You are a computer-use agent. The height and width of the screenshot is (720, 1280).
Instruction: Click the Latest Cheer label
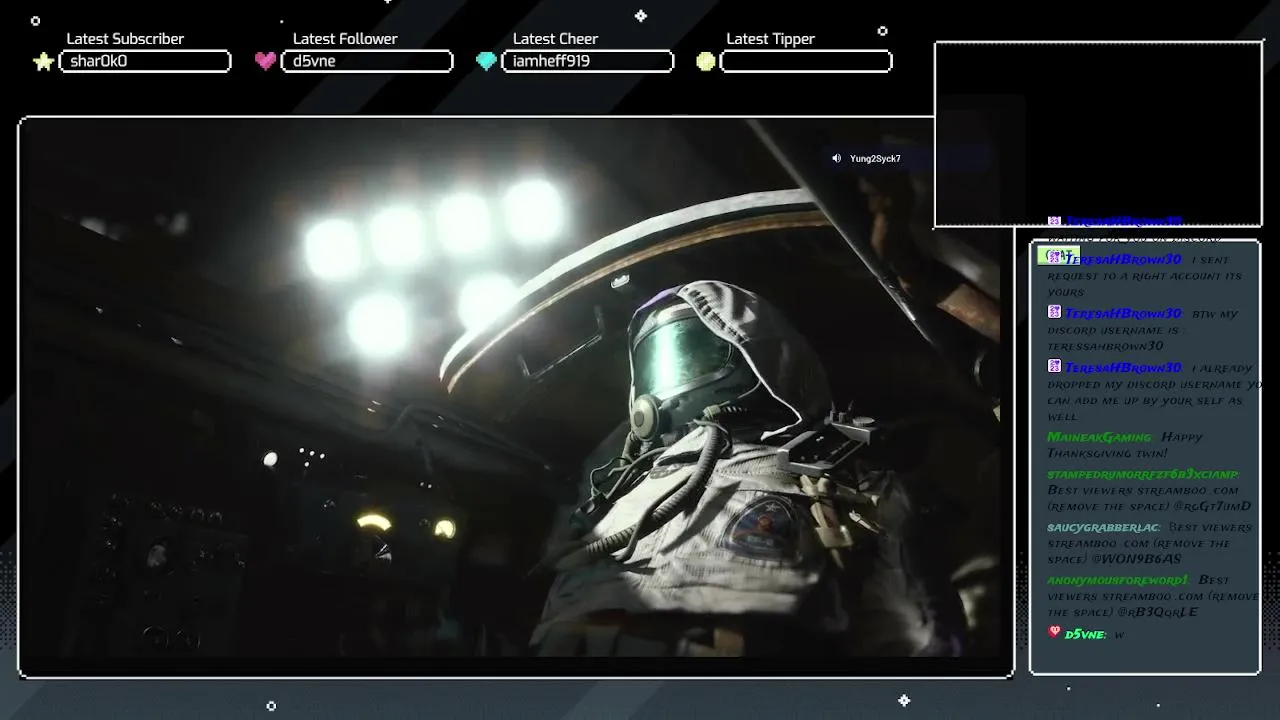[x=555, y=39]
